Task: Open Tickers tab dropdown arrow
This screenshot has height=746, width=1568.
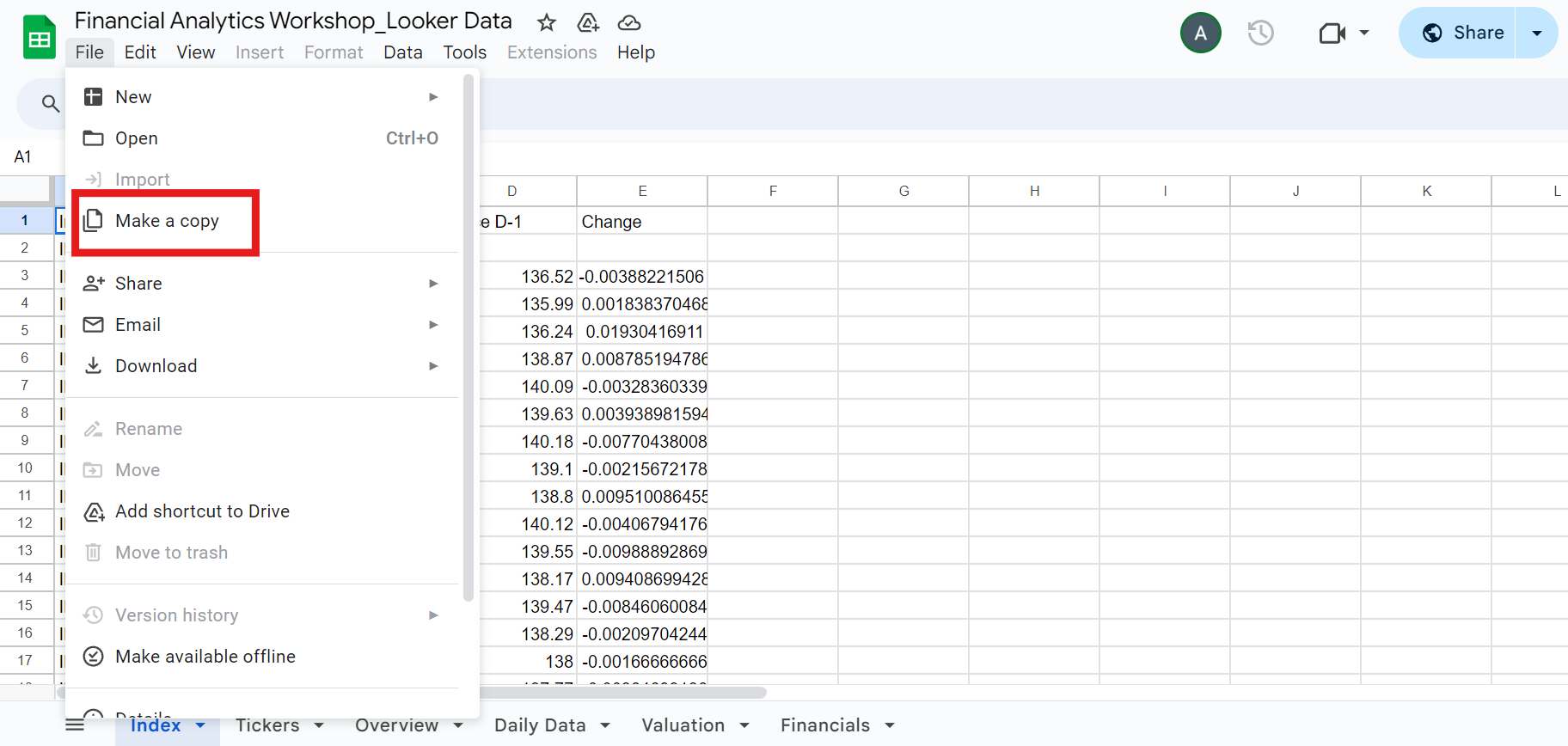Action: coord(319,725)
